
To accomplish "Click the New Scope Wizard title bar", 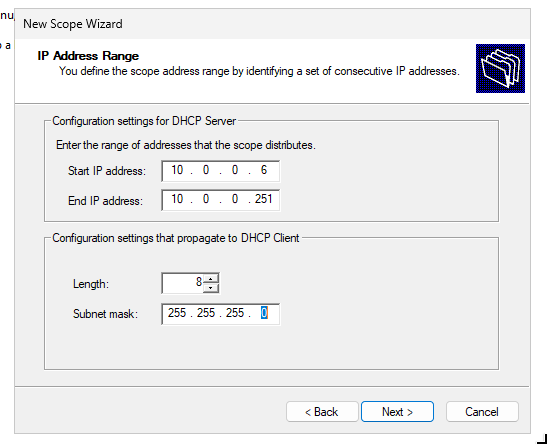I will (x=272, y=24).
